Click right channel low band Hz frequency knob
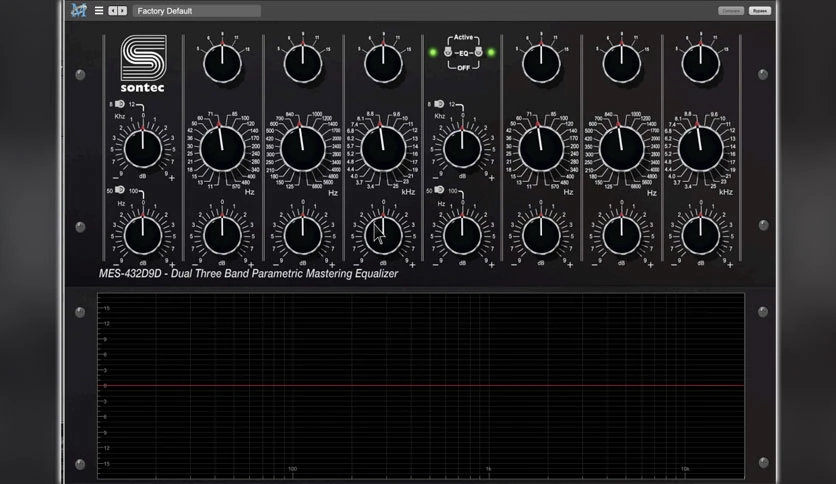This screenshot has width=836, height=484. point(541,149)
